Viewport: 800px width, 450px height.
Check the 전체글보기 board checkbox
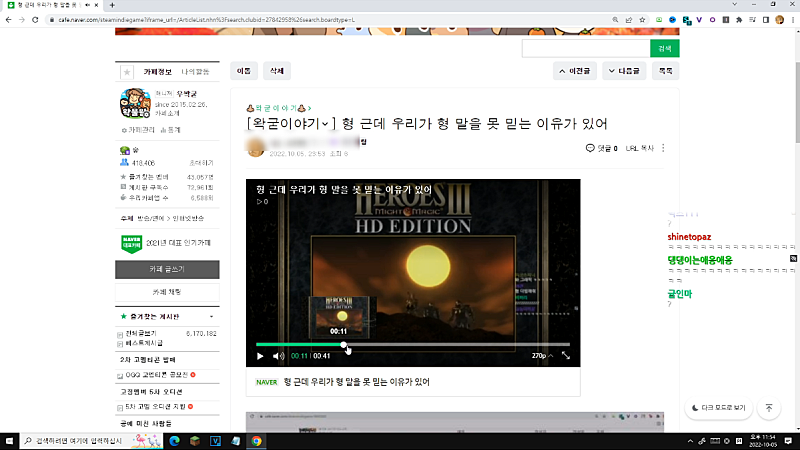(121, 333)
